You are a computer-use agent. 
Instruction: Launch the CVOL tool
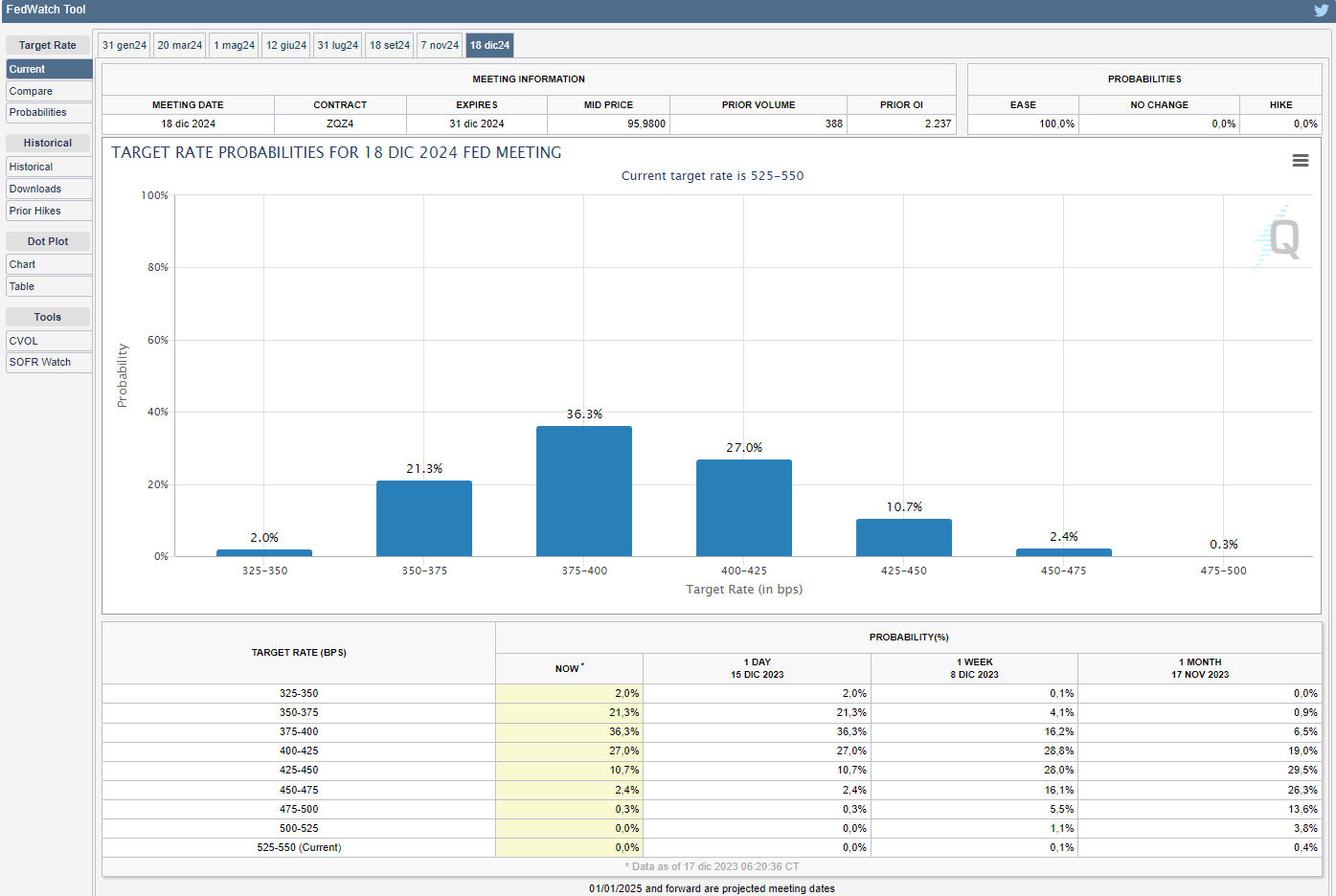(49, 341)
